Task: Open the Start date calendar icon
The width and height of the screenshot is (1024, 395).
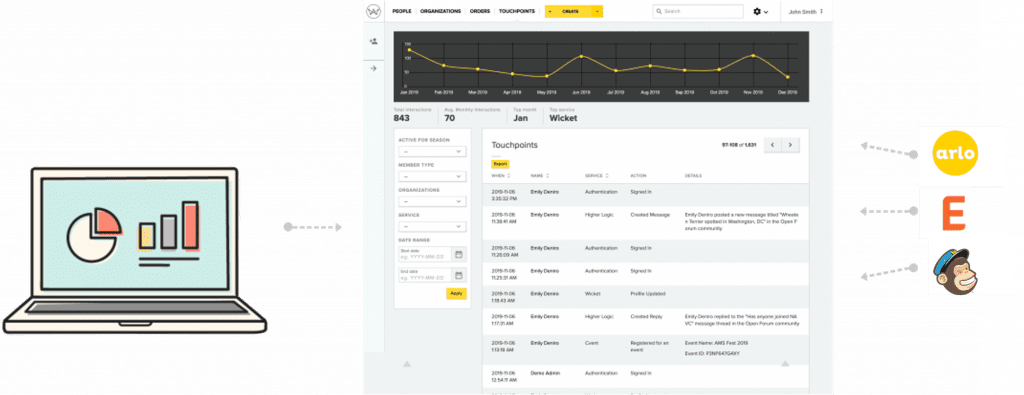Action: (x=458, y=254)
